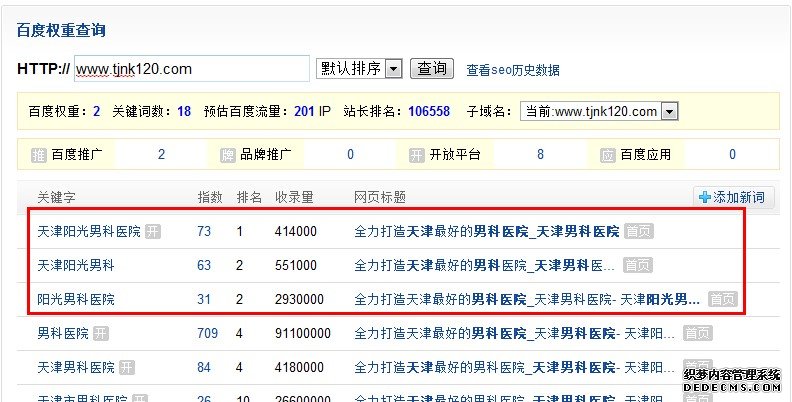Viewport: 792px width, 402px height.
Task: Click the plus icon on 添加新词
Action: click(x=705, y=197)
